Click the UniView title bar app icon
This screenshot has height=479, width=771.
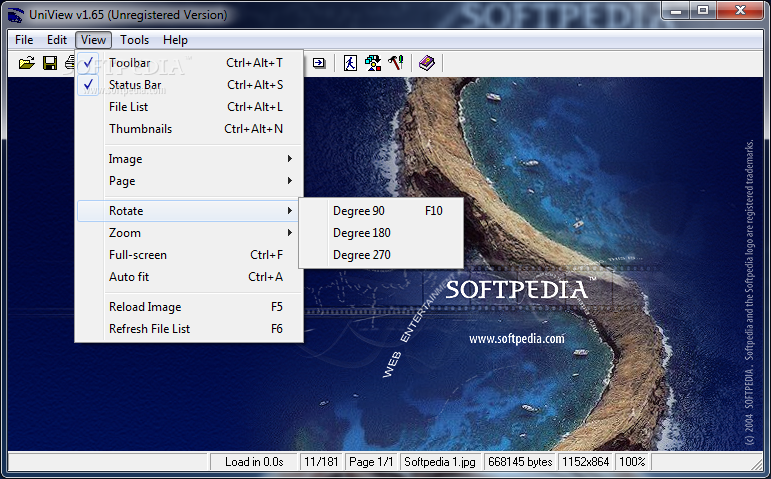coord(15,15)
